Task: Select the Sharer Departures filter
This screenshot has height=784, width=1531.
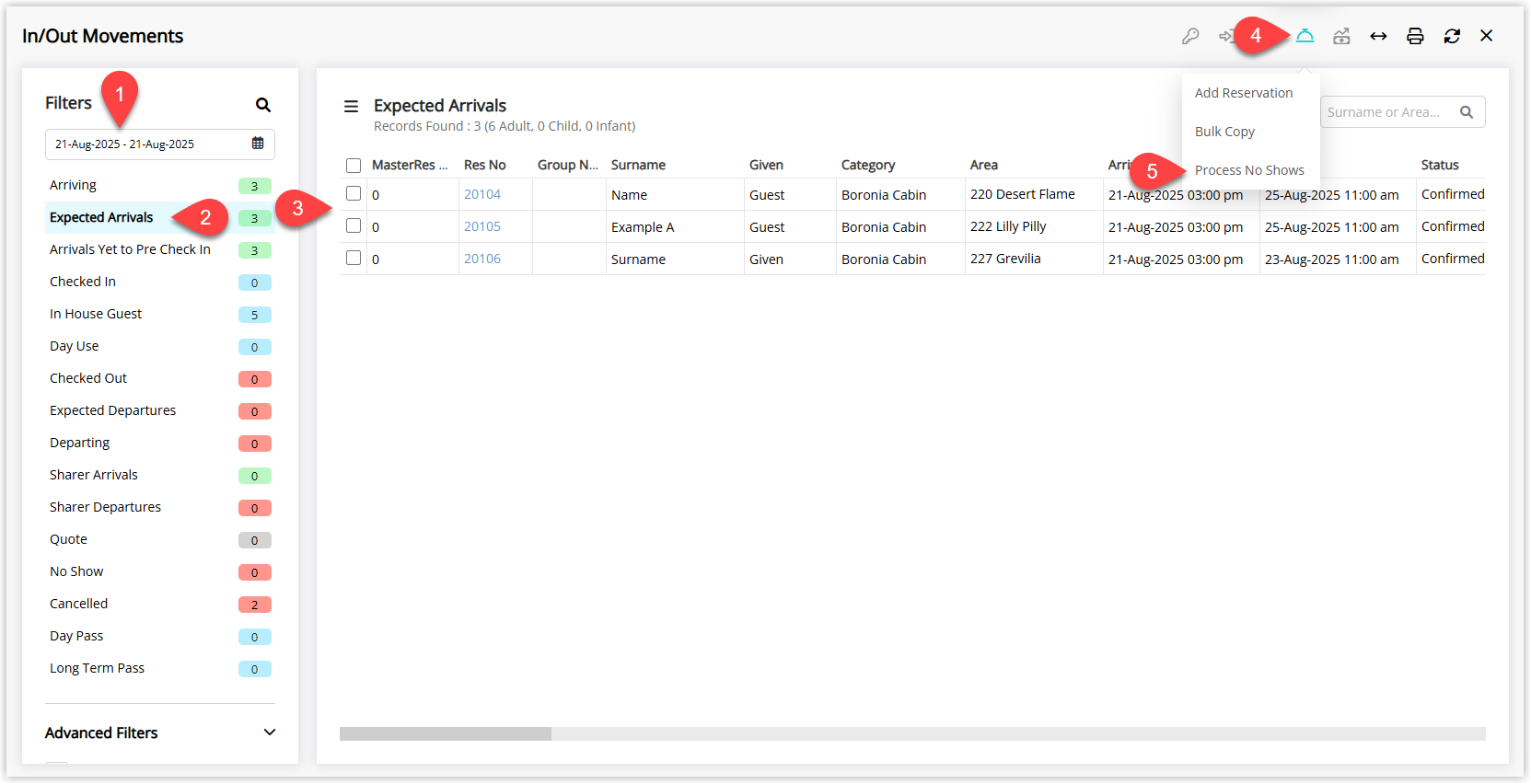Action: 160,507
